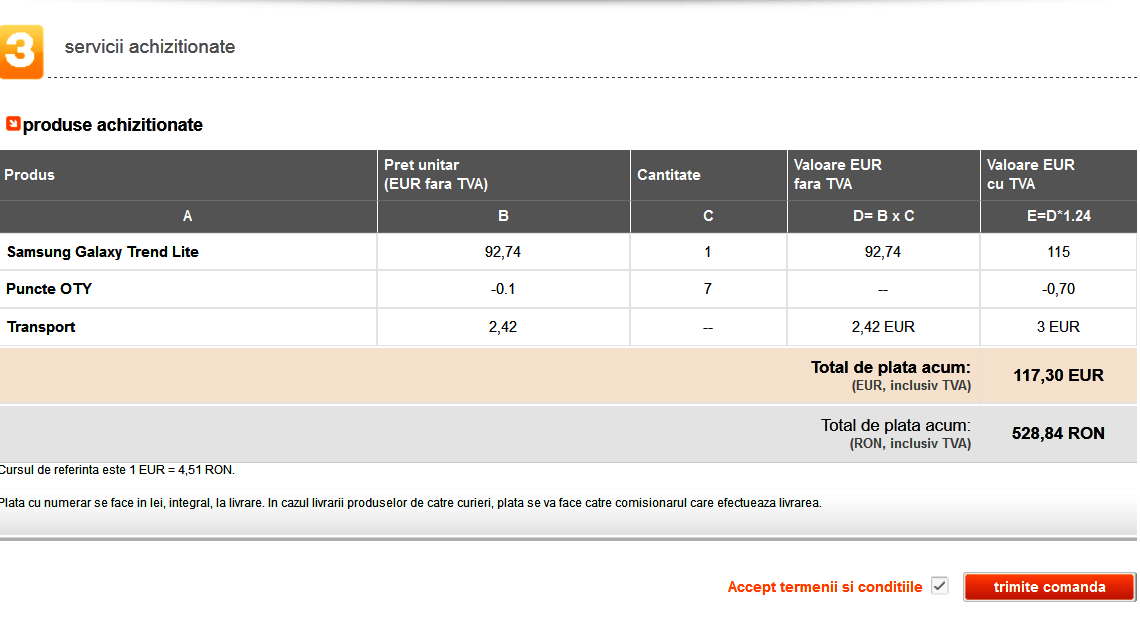The width and height of the screenshot is (1140, 619).
Task: Select the Transport row label
Action: pyautogui.click(x=41, y=327)
